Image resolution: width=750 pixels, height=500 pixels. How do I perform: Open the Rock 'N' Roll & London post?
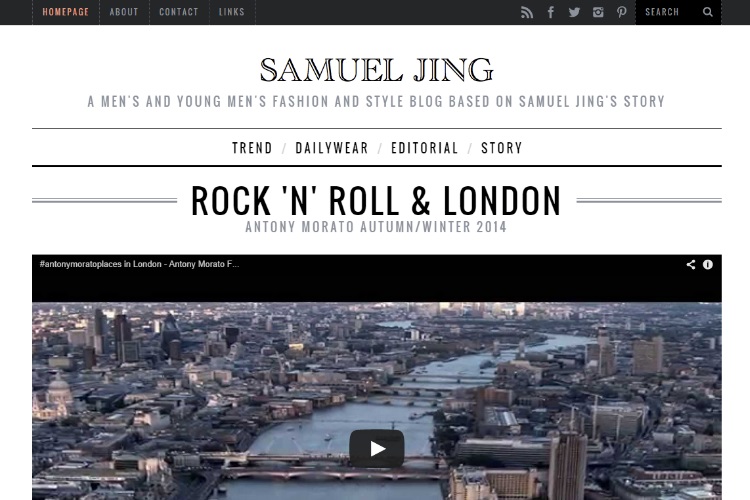point(376,201)
